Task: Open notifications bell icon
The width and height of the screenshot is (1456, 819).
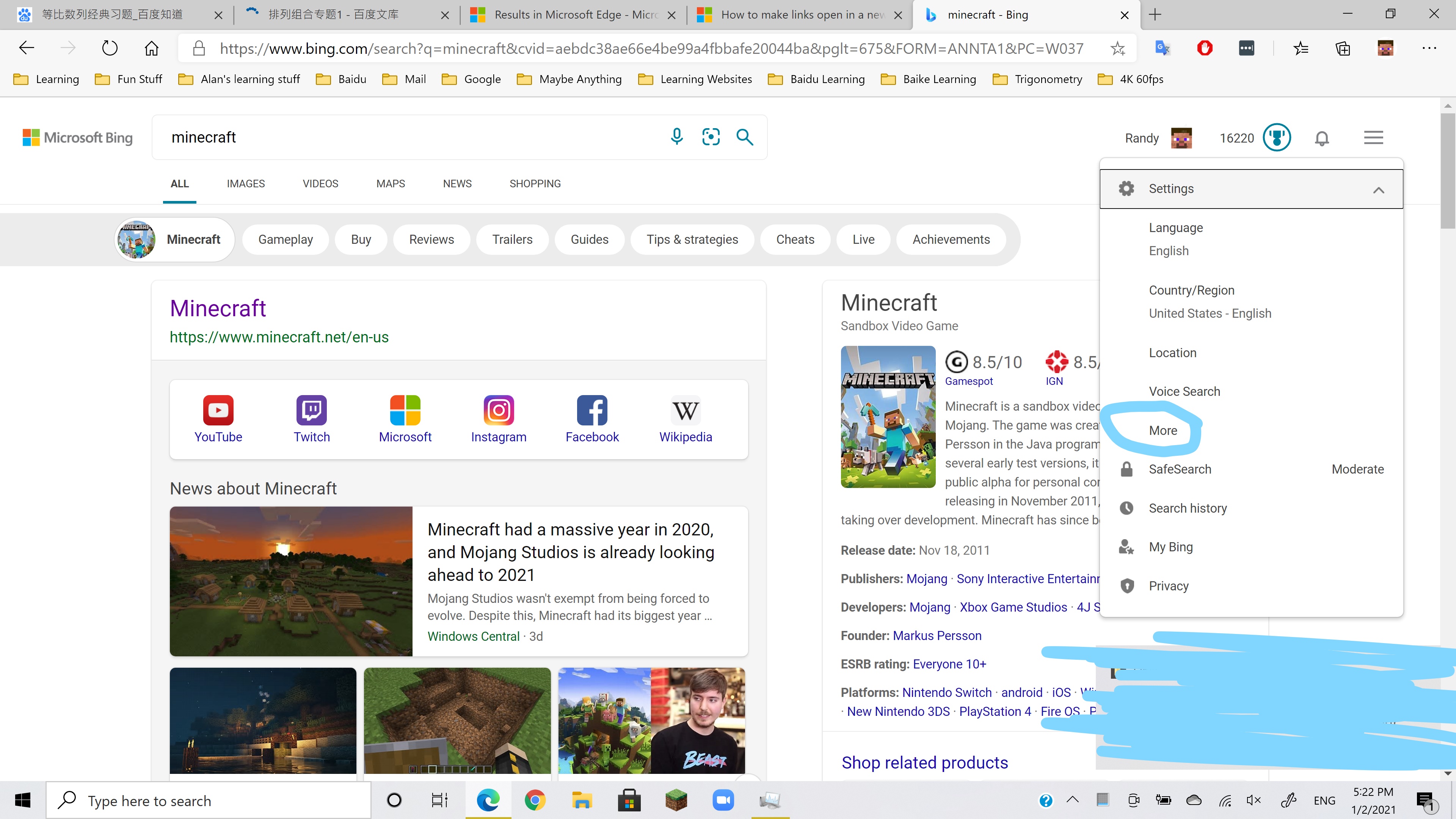Action: click(x=1321, y=138)
